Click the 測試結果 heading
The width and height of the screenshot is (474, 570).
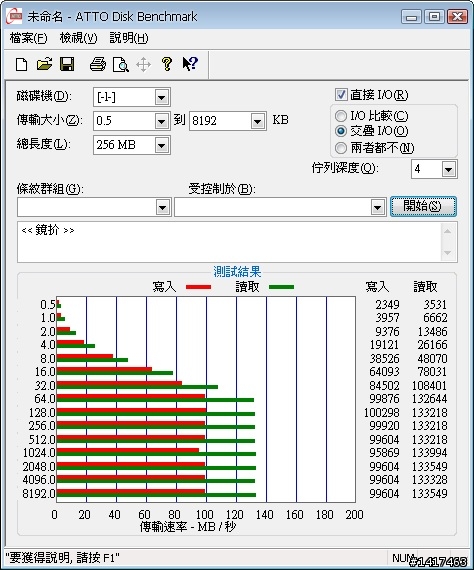point(237,272)
